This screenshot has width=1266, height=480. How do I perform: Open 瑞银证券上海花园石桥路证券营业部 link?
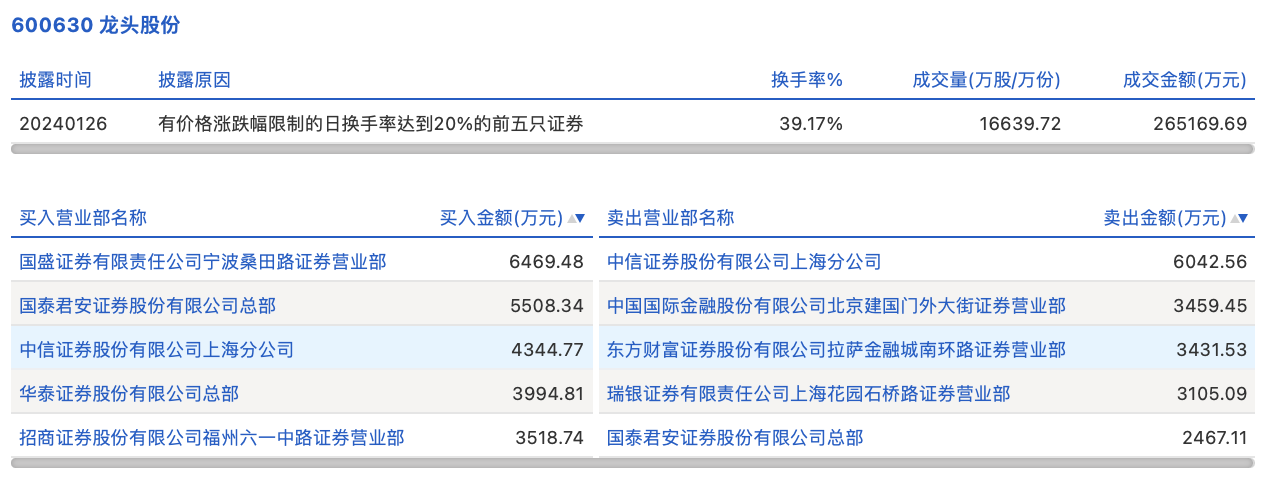(808, 394)
